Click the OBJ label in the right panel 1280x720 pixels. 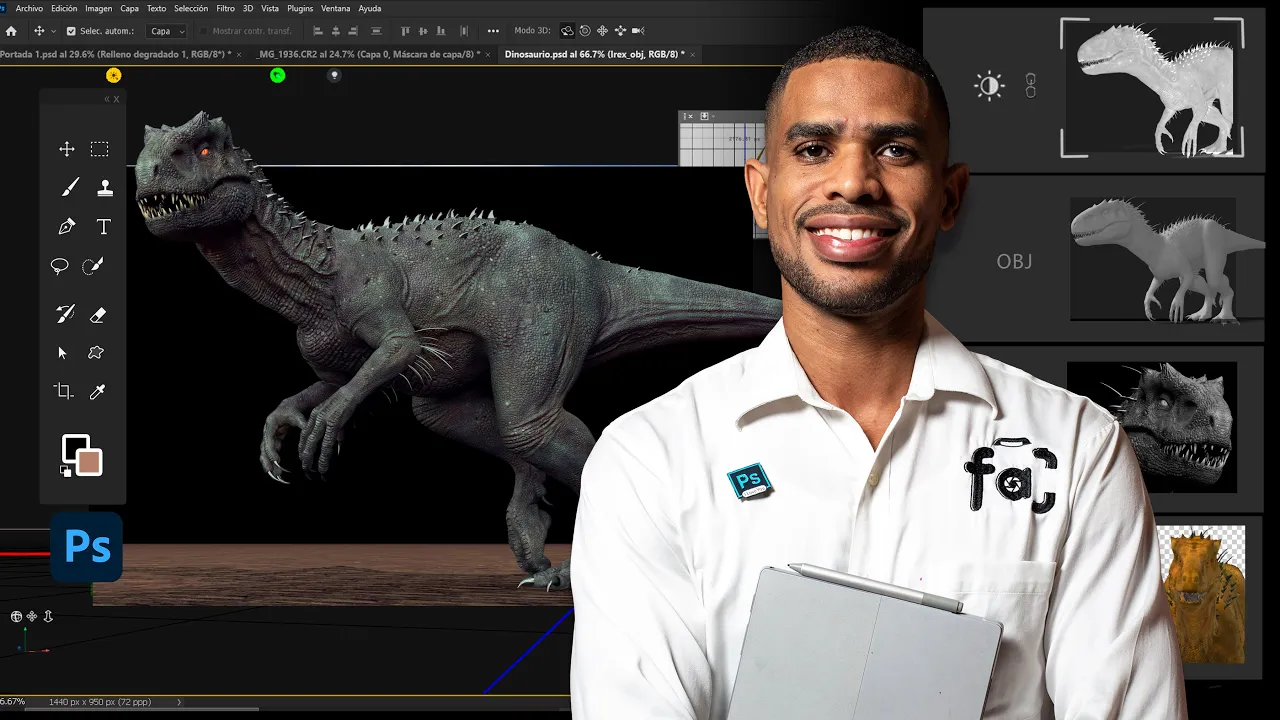tap(1014, 262)
